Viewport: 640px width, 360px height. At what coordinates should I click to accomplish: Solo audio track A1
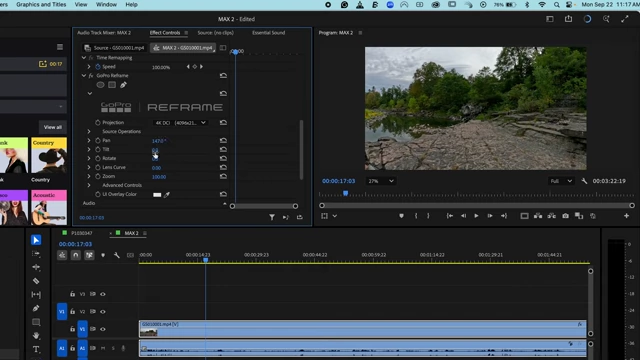113,348
